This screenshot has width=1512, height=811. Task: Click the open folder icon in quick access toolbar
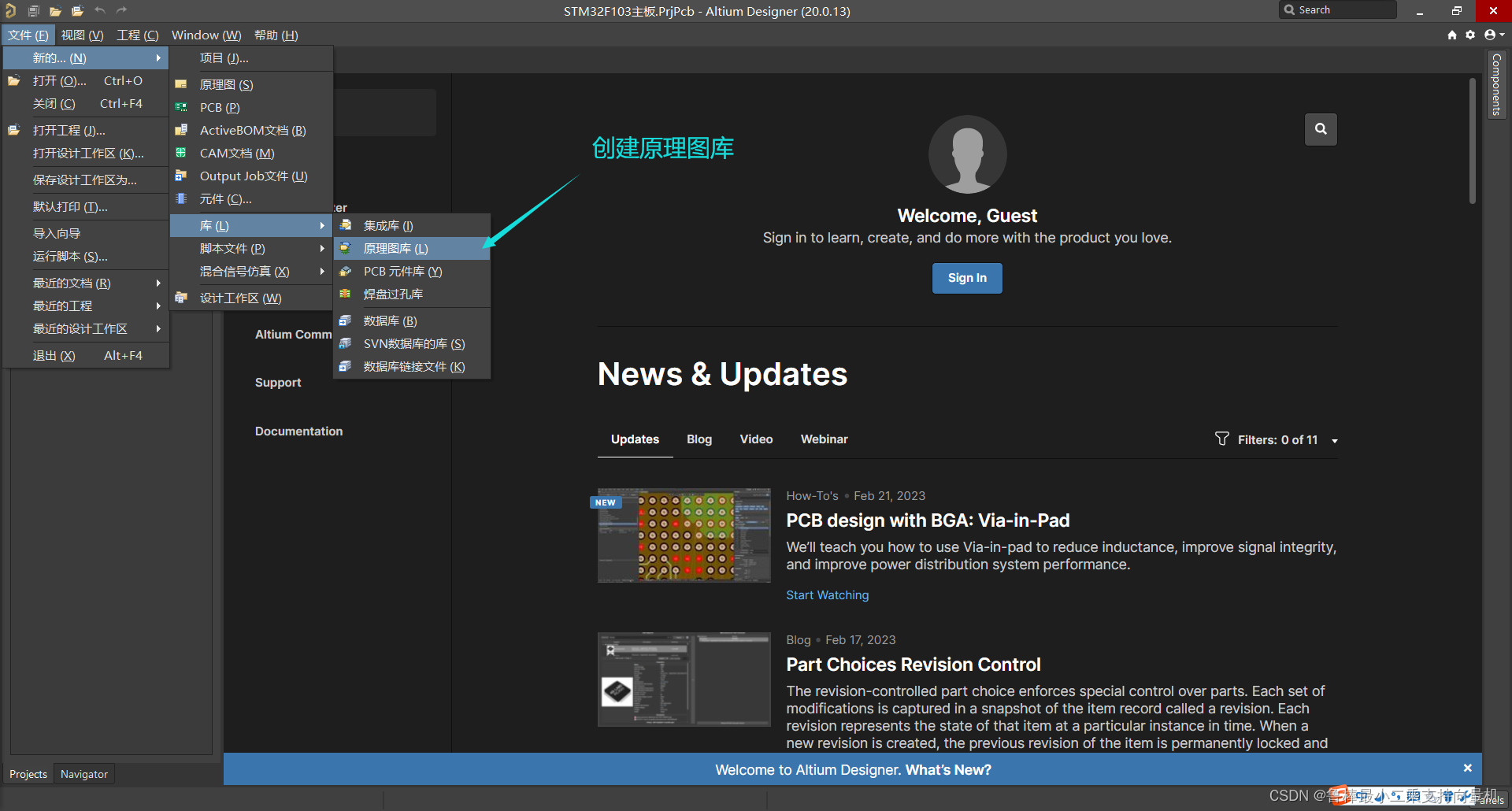[55, 11]
